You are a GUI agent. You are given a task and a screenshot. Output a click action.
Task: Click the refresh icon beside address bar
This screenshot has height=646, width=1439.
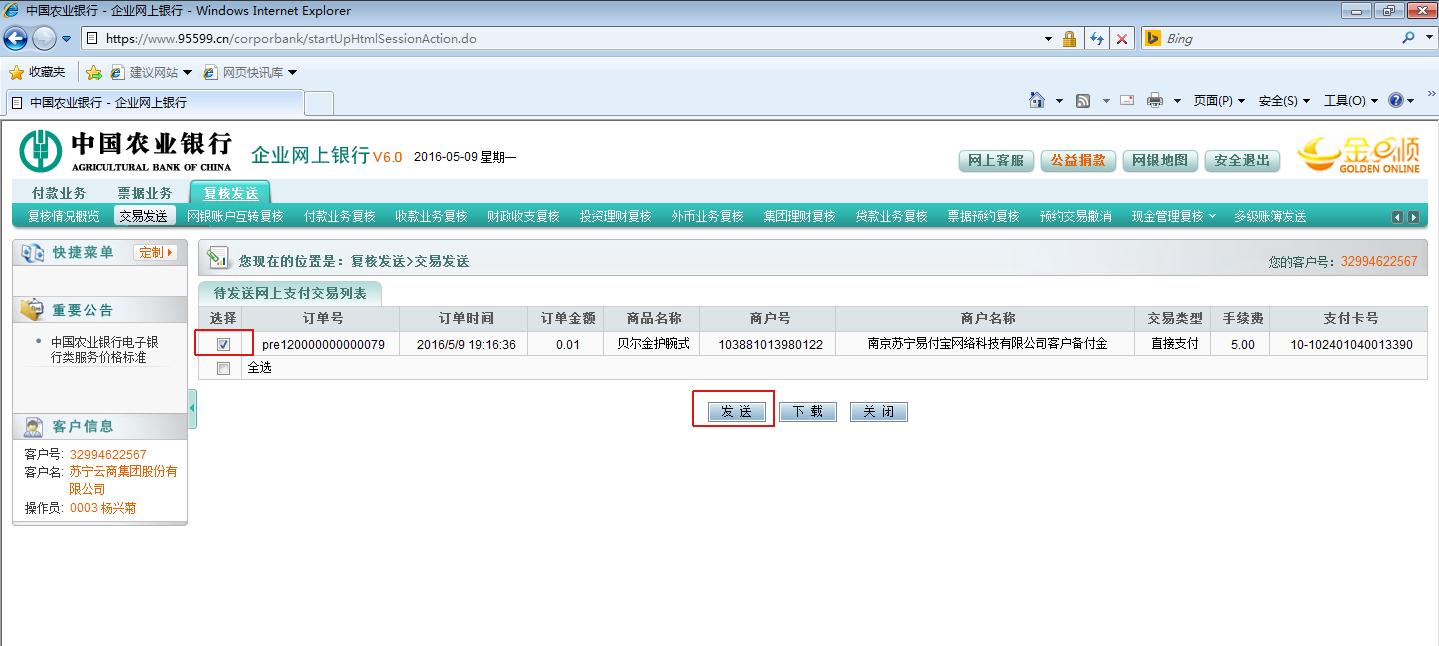(1097, 39)
